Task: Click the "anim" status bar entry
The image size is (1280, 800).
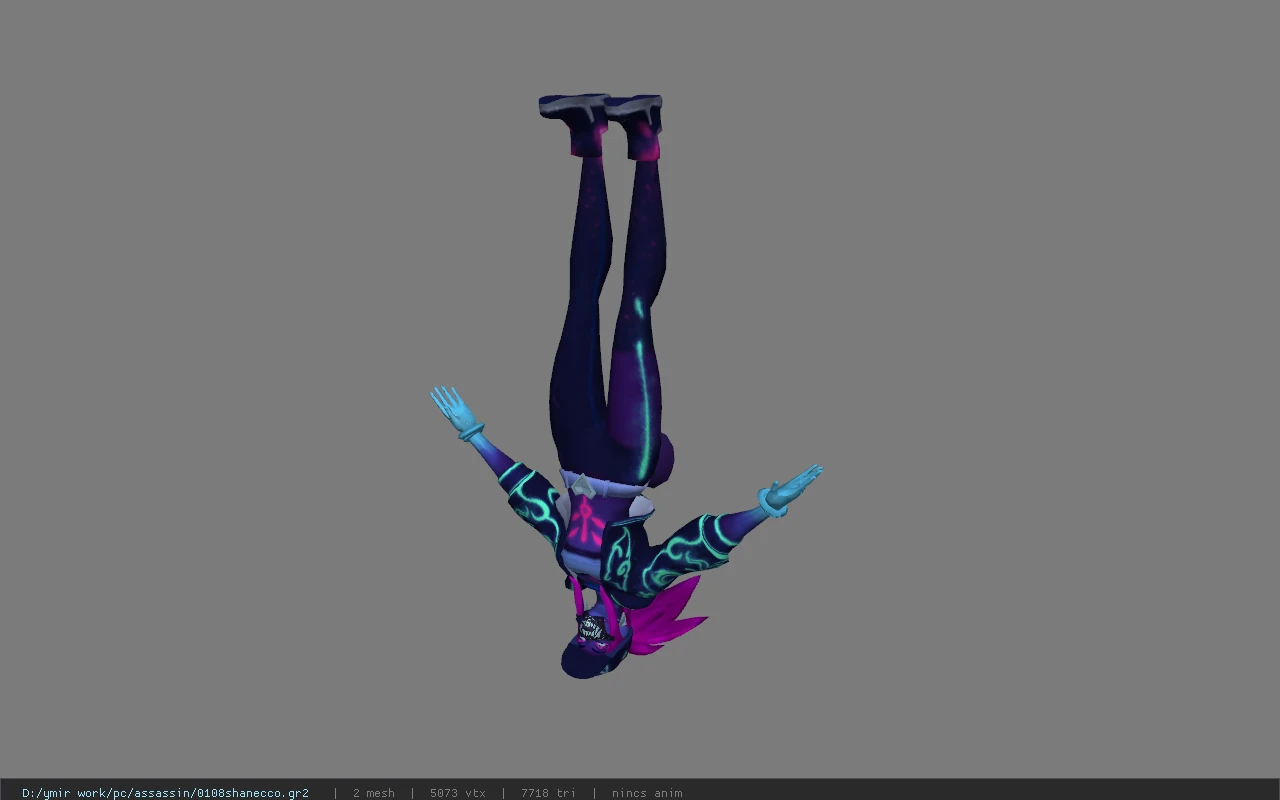Action: (x=647, y=793)
